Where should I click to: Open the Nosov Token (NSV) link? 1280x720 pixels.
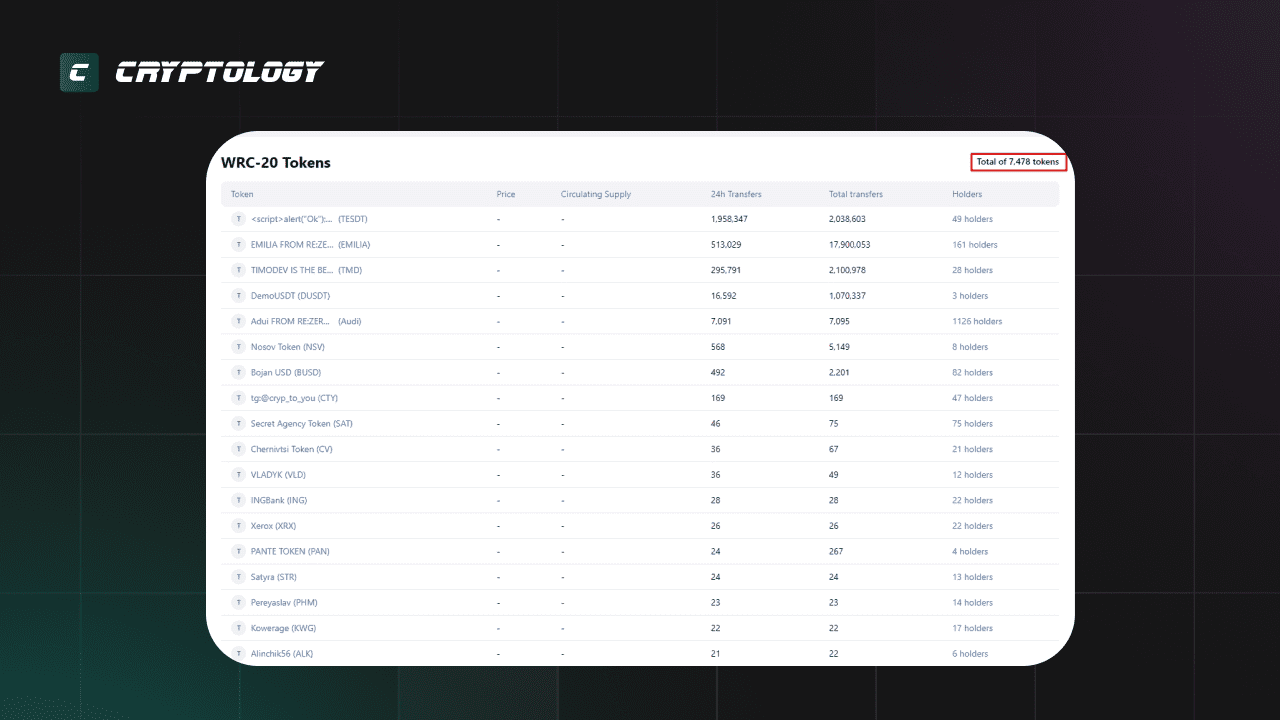click(288, 347)
